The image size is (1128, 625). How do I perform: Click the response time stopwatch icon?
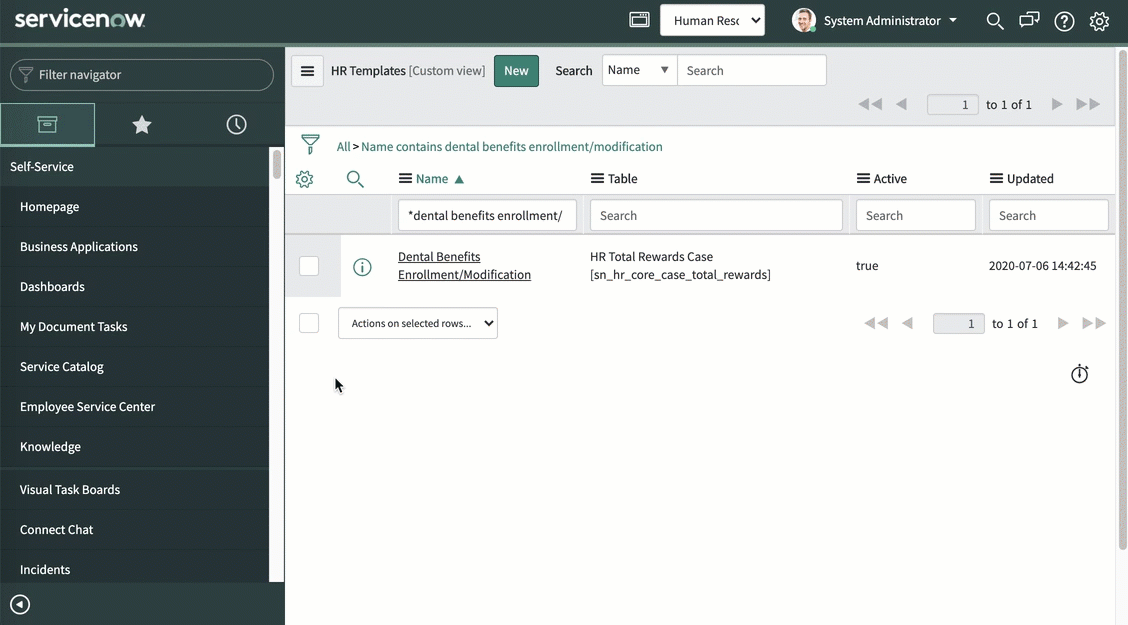[1079, 374]
